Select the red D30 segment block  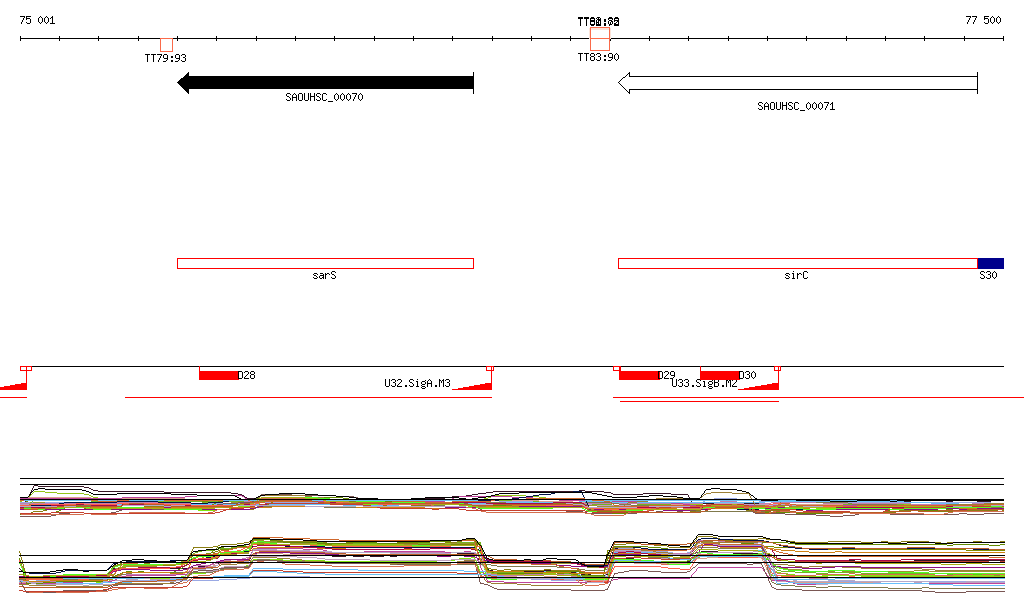point(720,374)
